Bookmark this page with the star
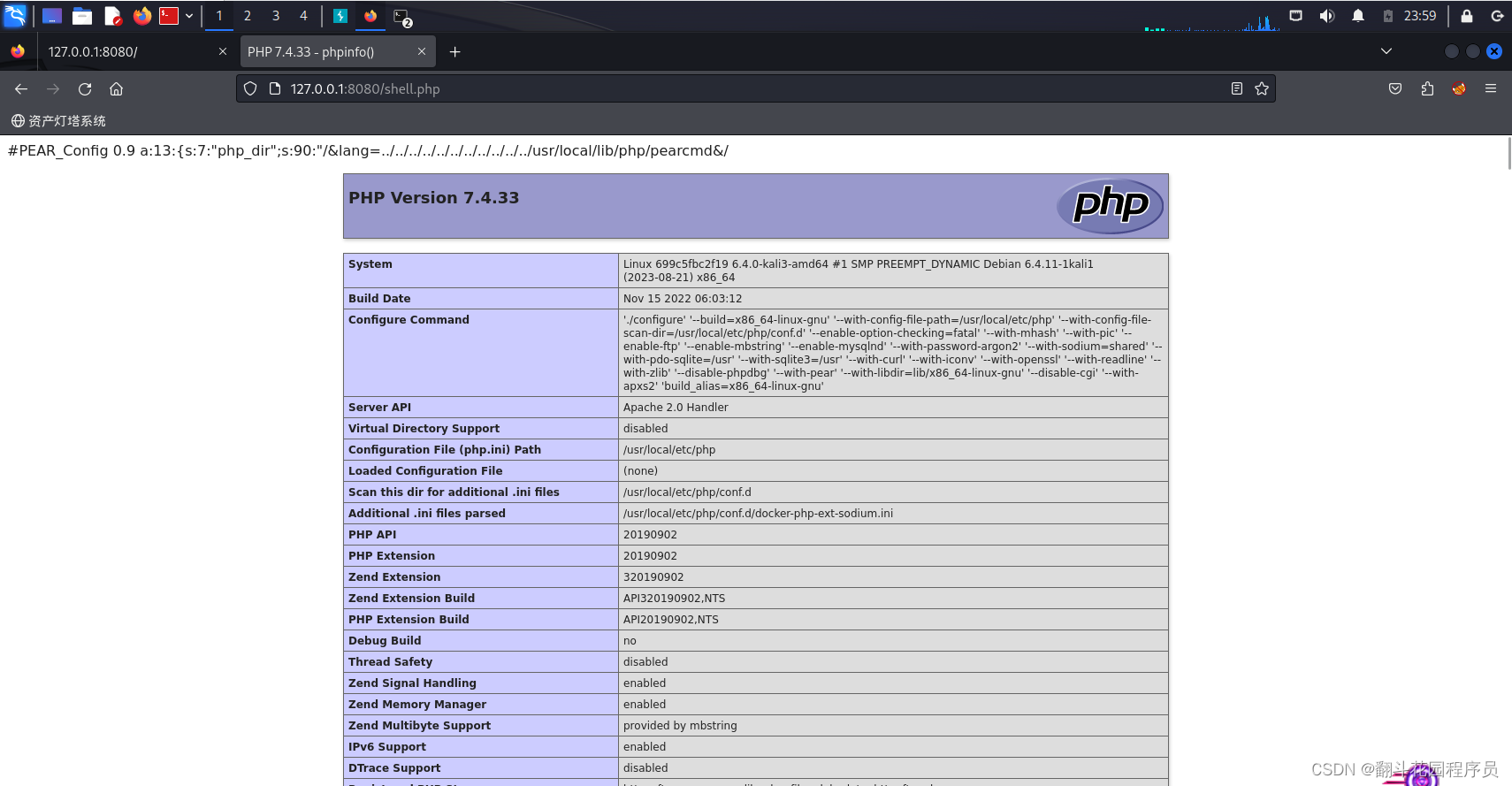This screenshot has width=1512, height=786. tap(1262, 88)
